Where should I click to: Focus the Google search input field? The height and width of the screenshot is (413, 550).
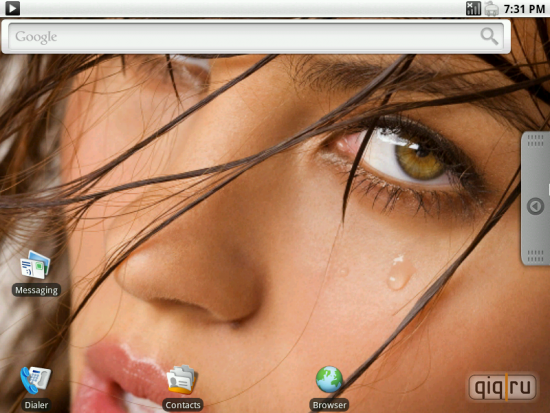pyautogui.click(x=256, y=36)
